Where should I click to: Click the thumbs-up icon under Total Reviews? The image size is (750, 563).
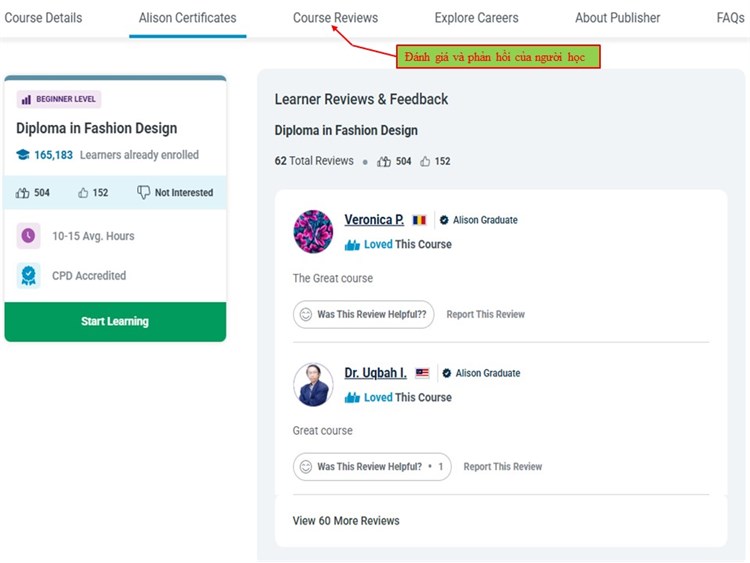click(384, 161)
